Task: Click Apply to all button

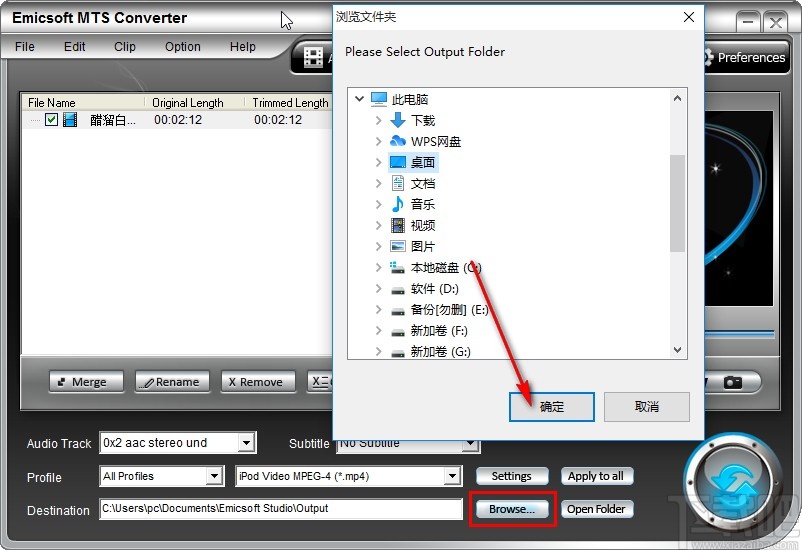Action: tap(596, 476)
